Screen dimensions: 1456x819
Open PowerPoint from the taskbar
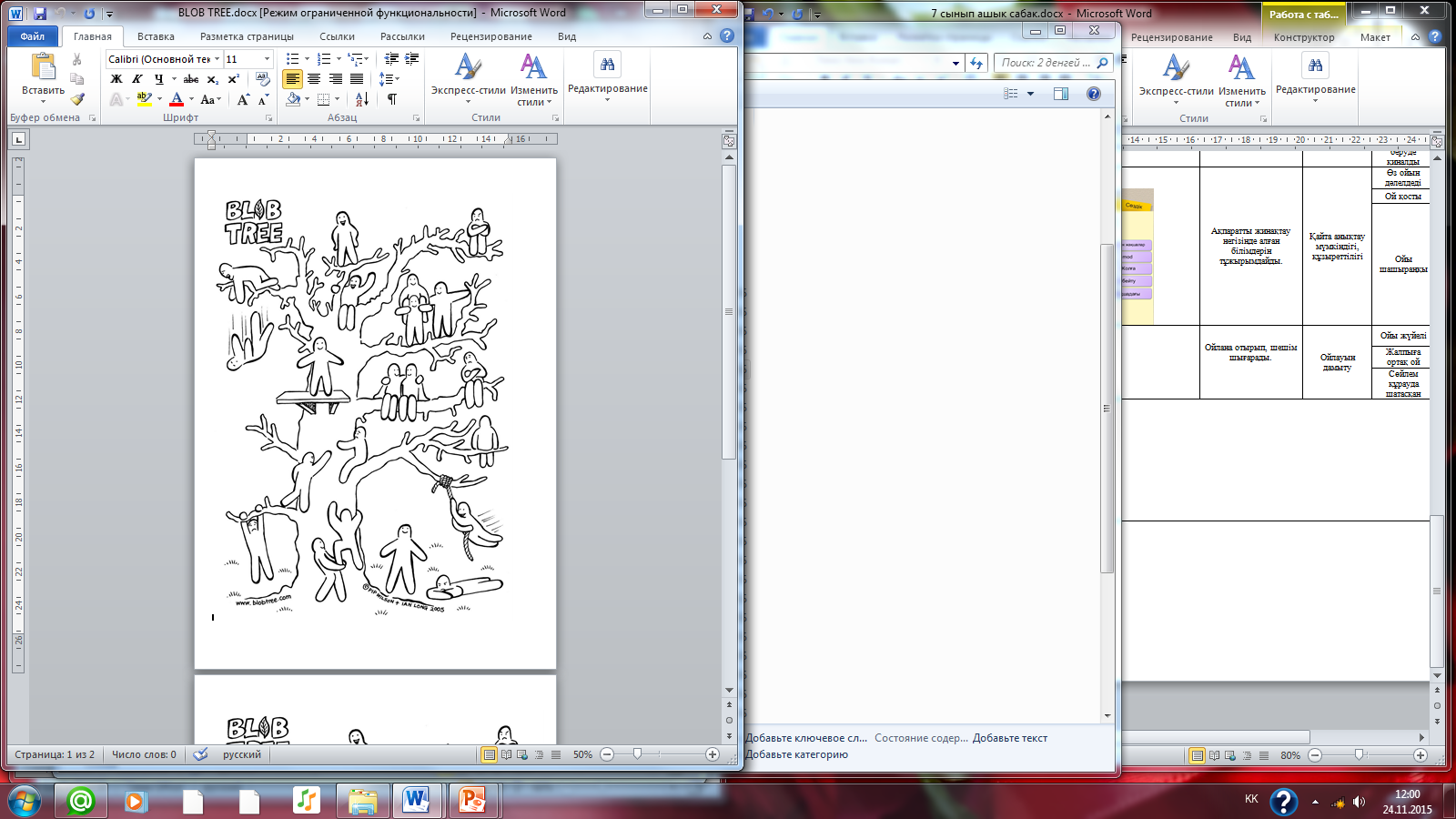[473, 801]
